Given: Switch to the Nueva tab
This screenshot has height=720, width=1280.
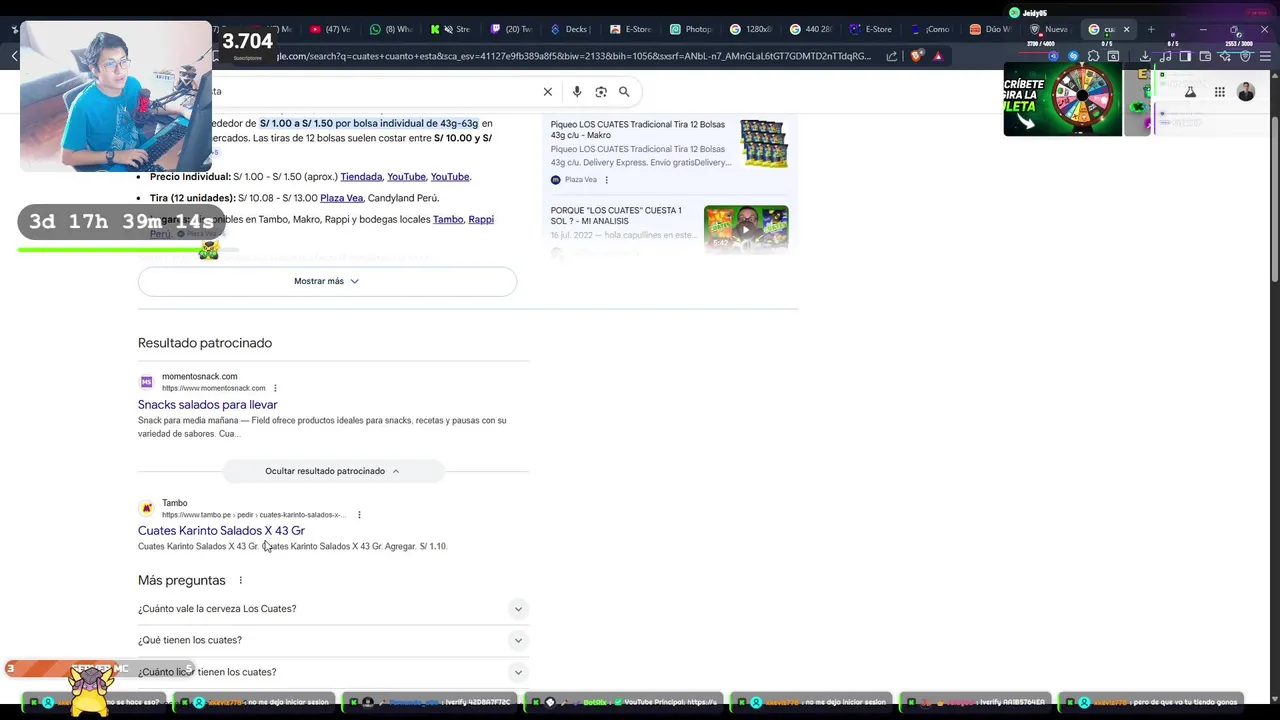Looking at the screenshot, I should [1050, 29].
